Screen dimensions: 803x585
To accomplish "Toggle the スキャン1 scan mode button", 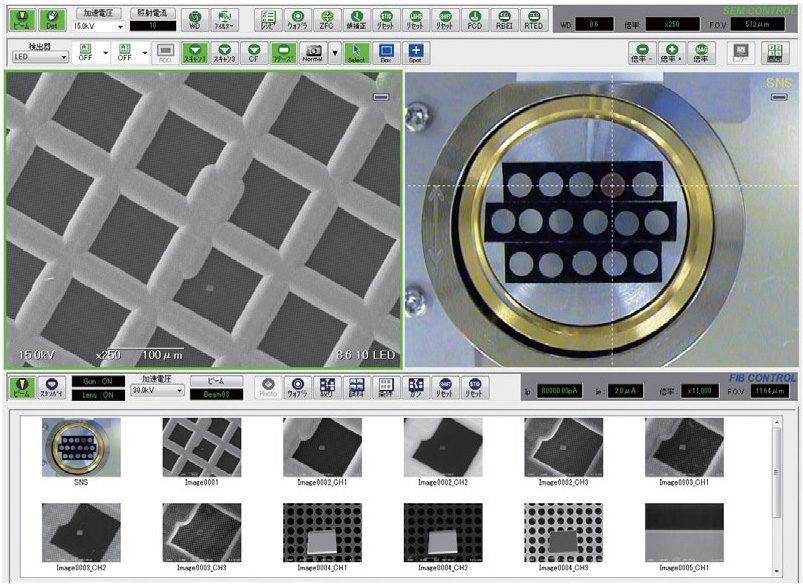I will click(x=195, y=53).
